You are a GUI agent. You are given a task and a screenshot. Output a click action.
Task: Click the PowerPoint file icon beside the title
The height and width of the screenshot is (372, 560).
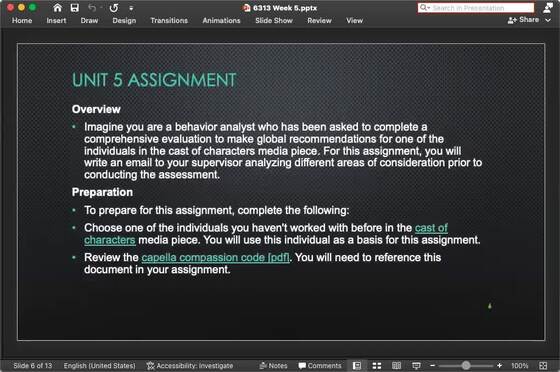(x=246, y=8)
